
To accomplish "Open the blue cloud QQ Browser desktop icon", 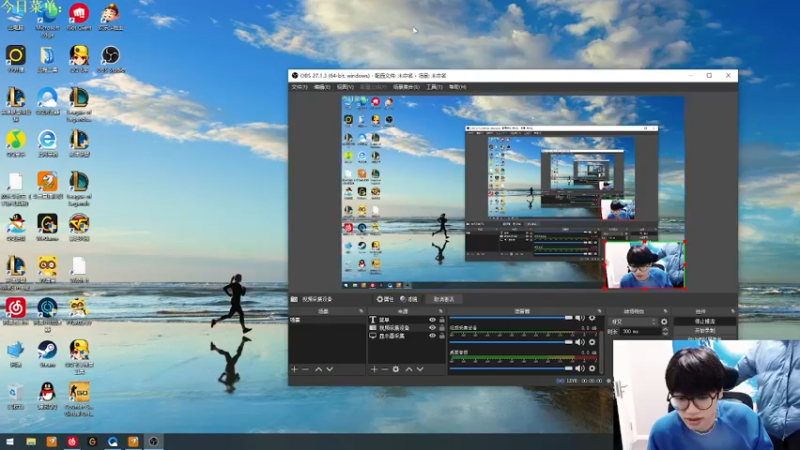I will pyautogui.click(x=47, y=101).
